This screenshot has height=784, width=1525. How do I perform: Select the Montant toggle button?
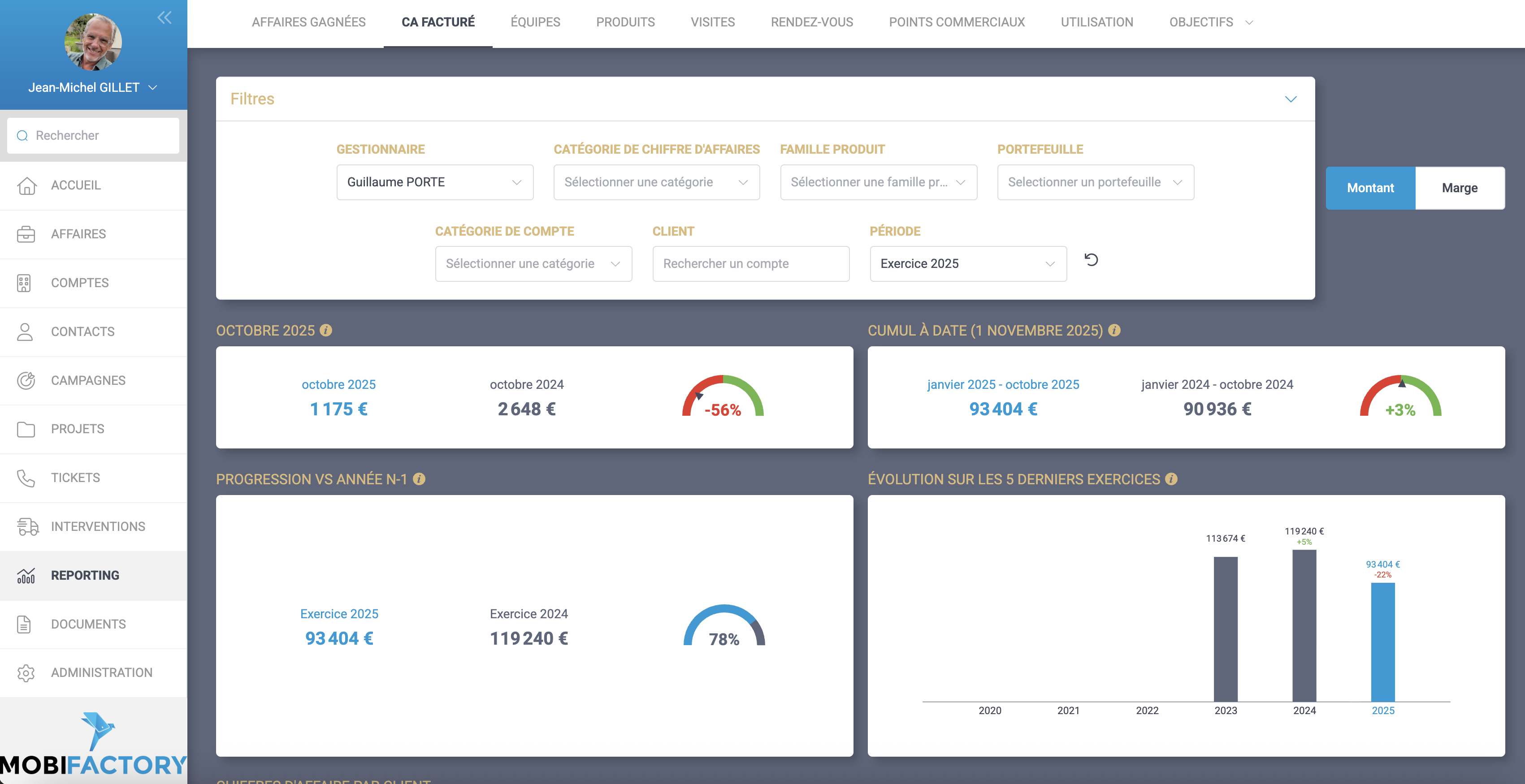click(1370, 188)
